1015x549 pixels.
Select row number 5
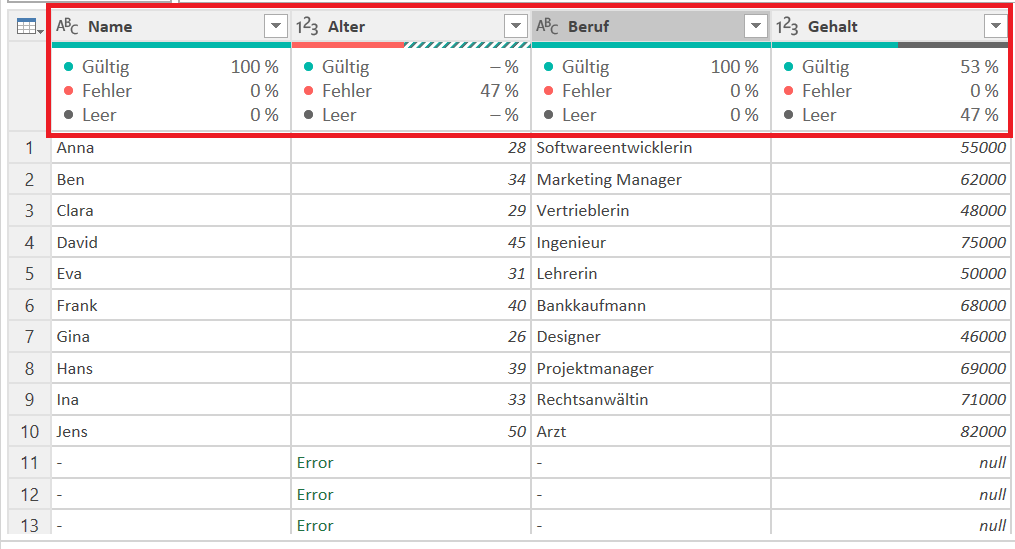29,274
